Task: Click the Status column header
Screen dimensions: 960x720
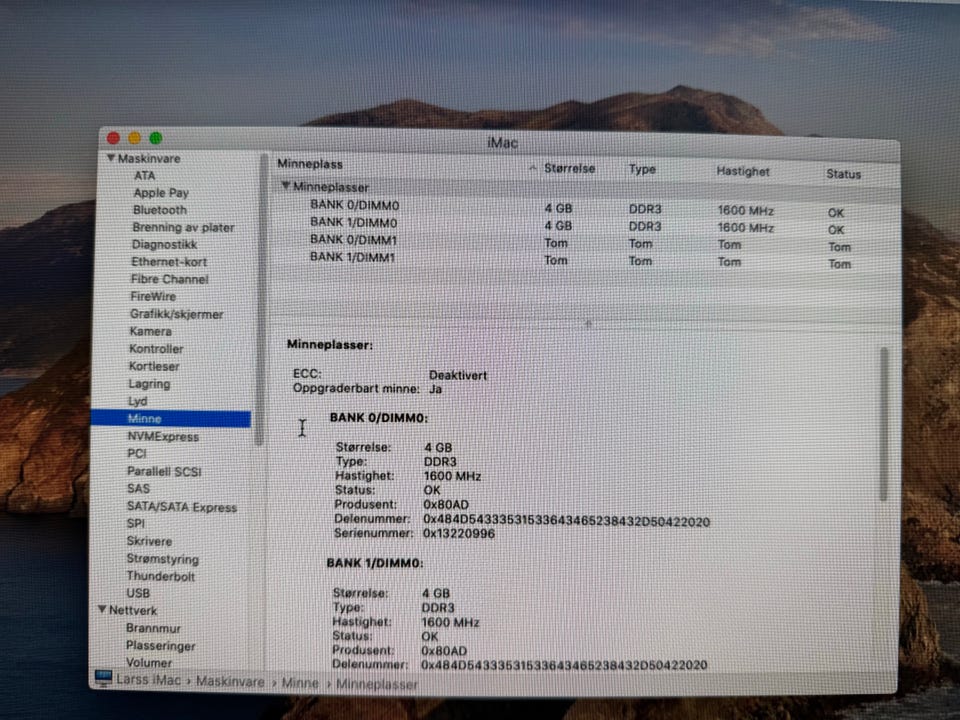Action: pos(843,174)
